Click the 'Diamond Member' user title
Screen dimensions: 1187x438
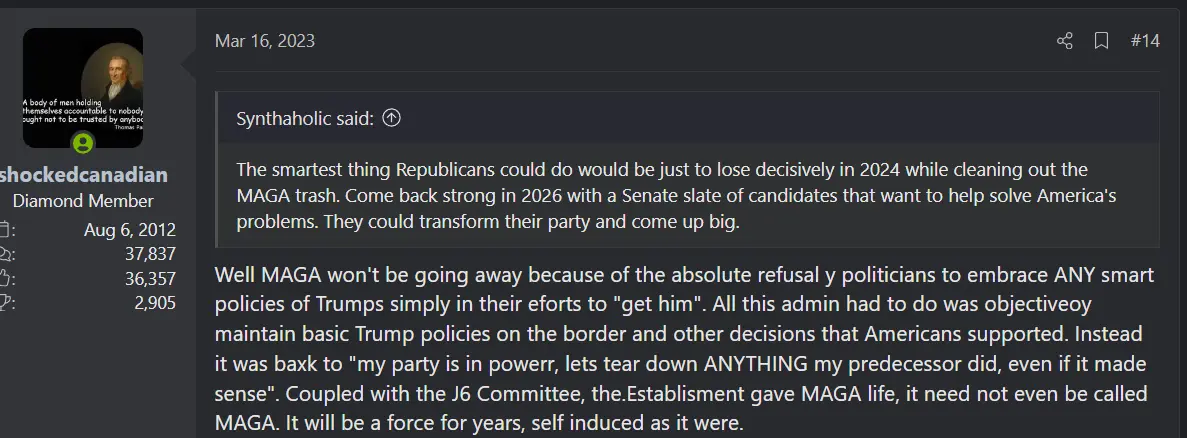click(83, 201)
